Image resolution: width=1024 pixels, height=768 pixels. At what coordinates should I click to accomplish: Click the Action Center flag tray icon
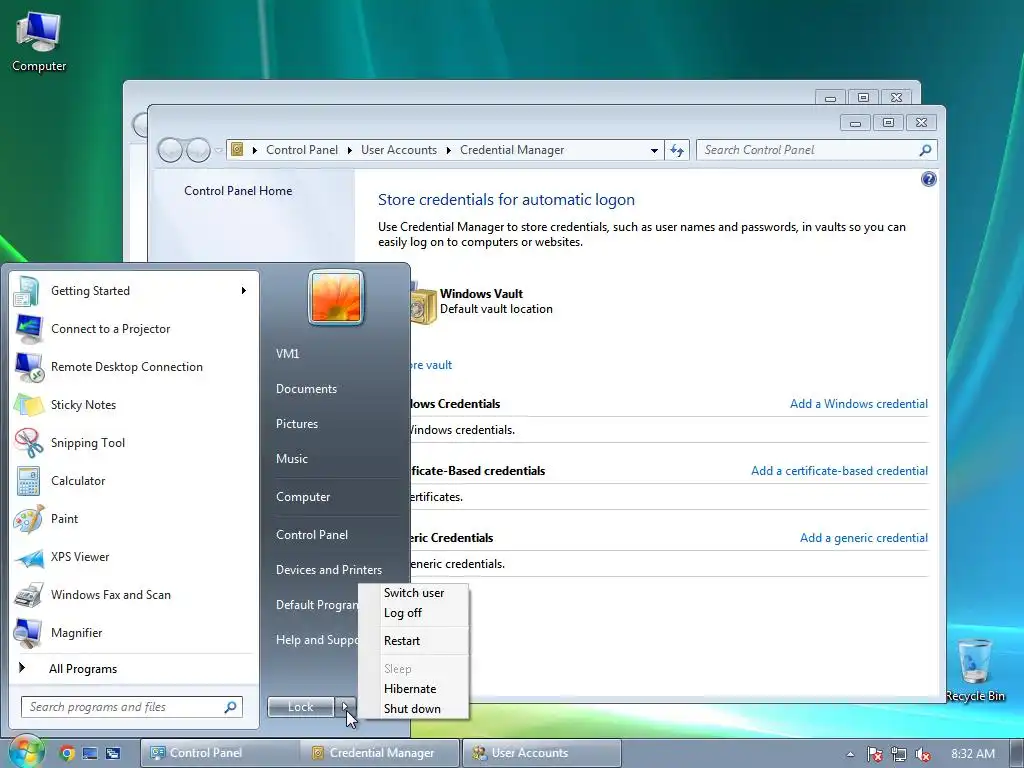point(874,754)
